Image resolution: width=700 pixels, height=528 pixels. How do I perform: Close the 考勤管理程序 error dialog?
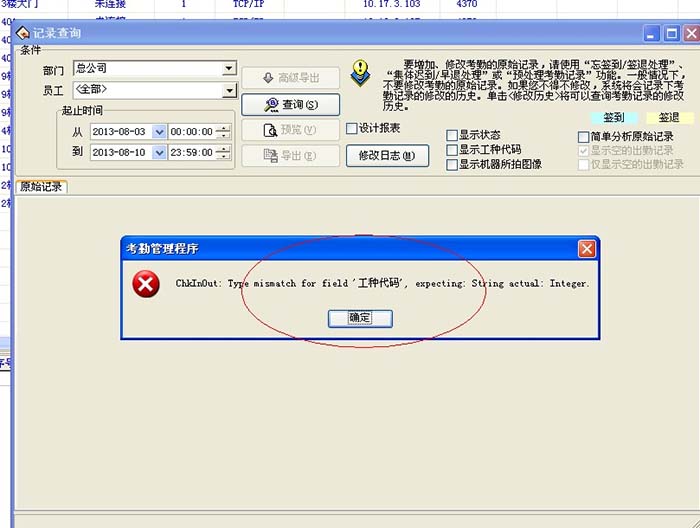tap(587, 249)
